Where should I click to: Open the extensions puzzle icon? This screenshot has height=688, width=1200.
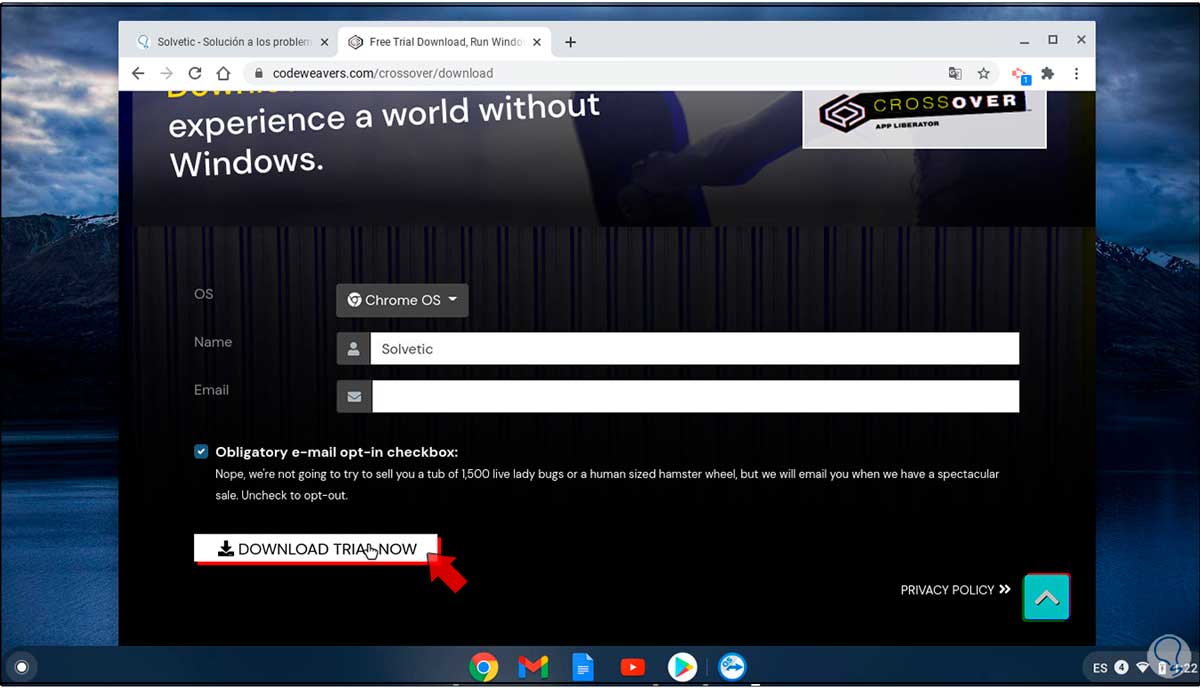[1048, 73]
